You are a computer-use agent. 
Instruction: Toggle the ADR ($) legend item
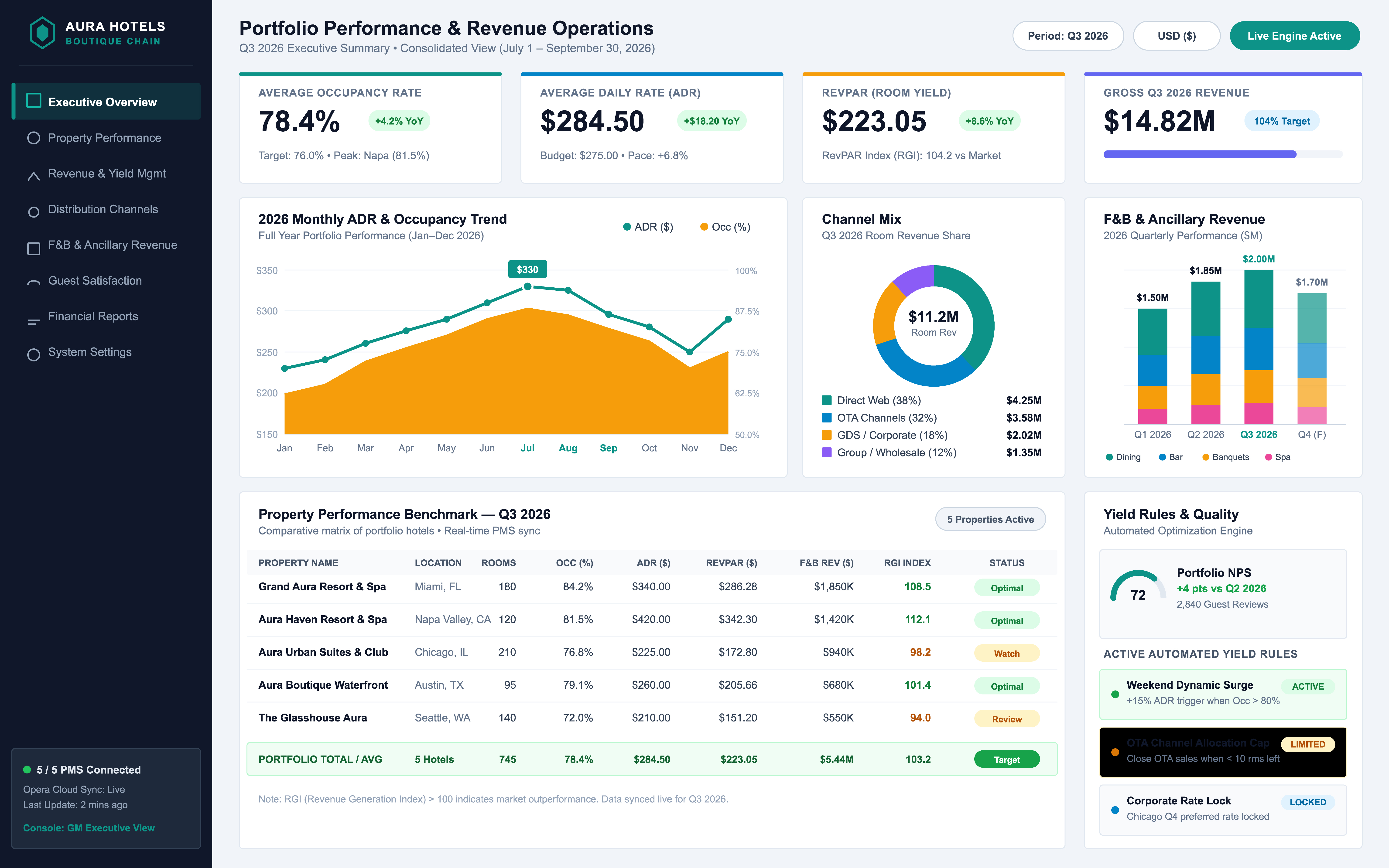coord(648,227)
